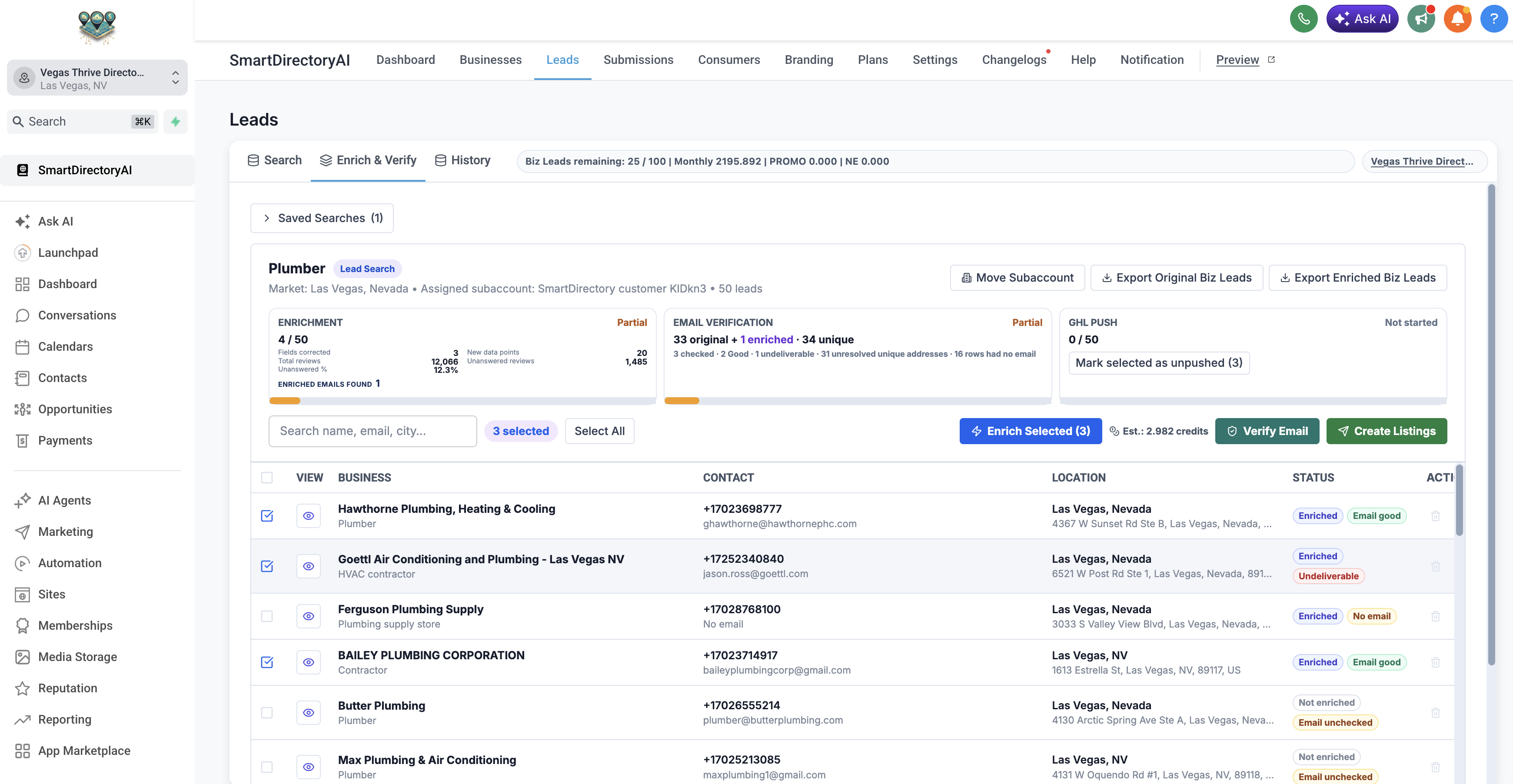1513x784 pixels.
Task: Click the SmartDirectoryAI map pins logo
Action: coord(97,27)
